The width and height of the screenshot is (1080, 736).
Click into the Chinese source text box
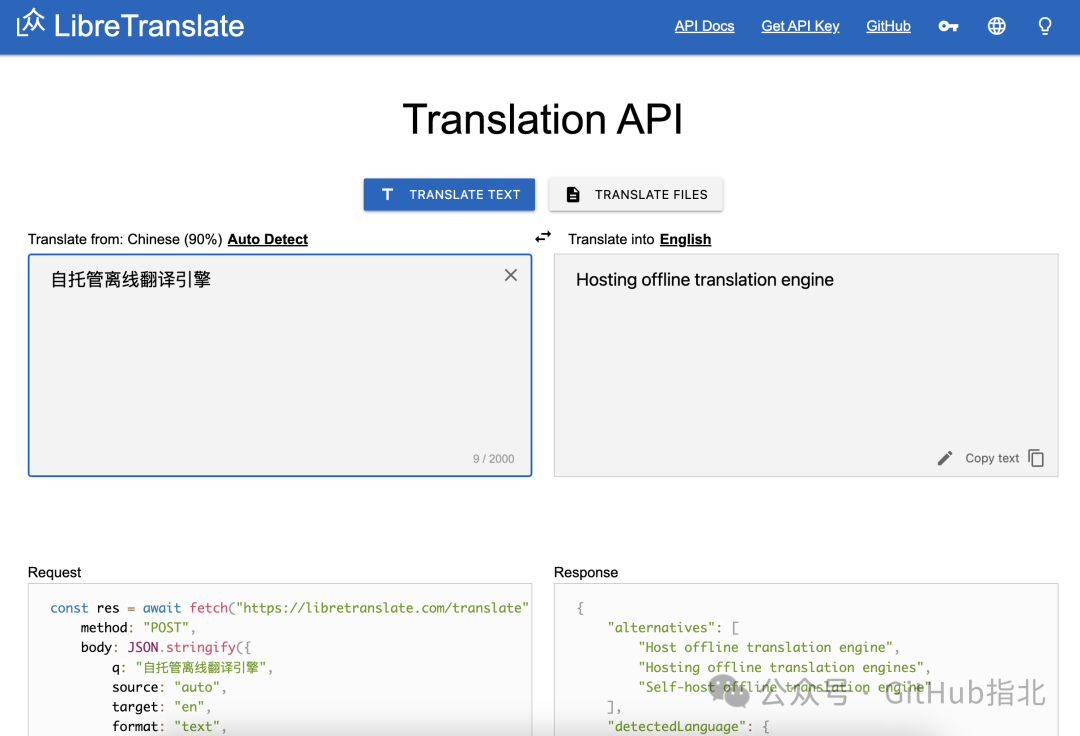click(280, 365)
